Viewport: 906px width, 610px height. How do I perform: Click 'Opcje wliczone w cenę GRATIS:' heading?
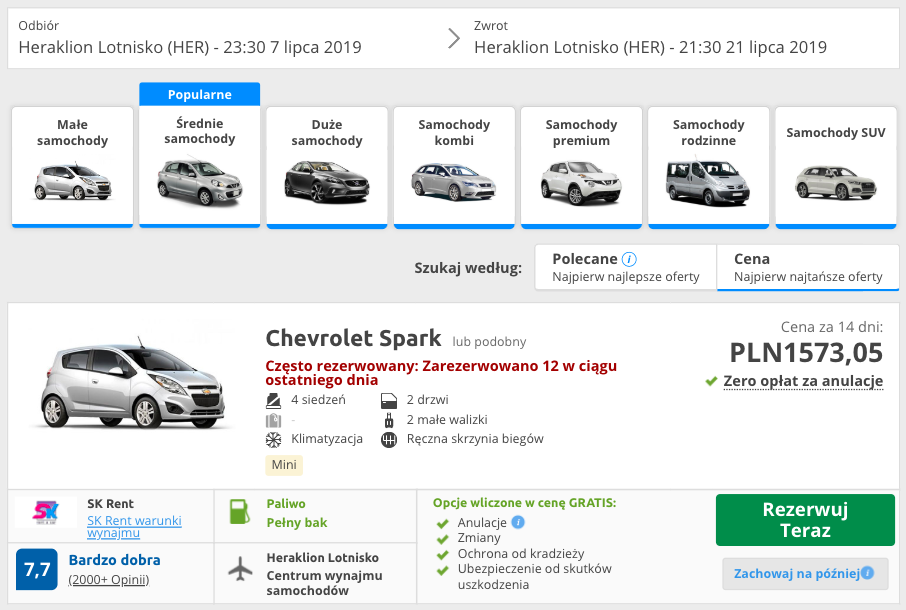point(525,503)
